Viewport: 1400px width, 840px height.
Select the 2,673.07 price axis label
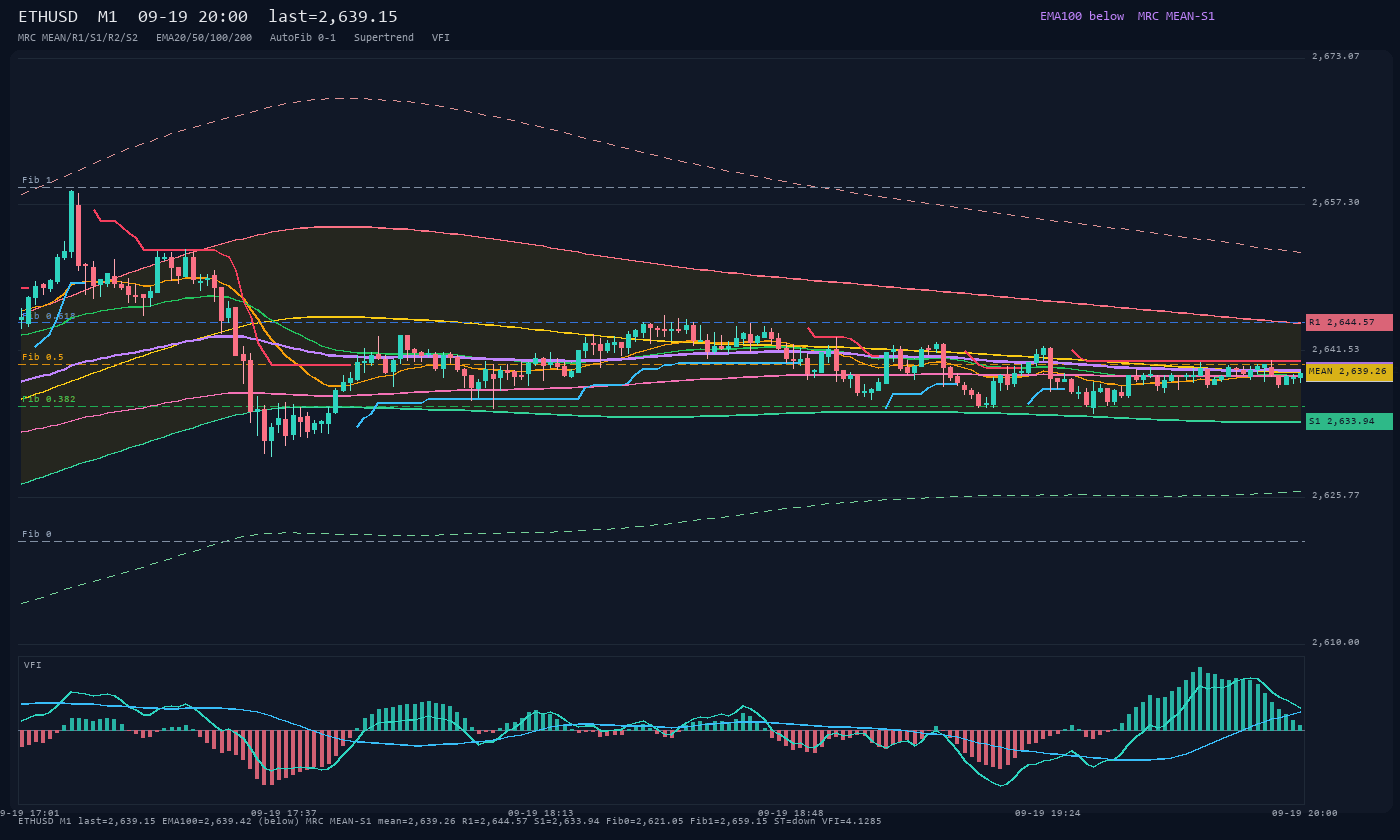point(1336,56)
